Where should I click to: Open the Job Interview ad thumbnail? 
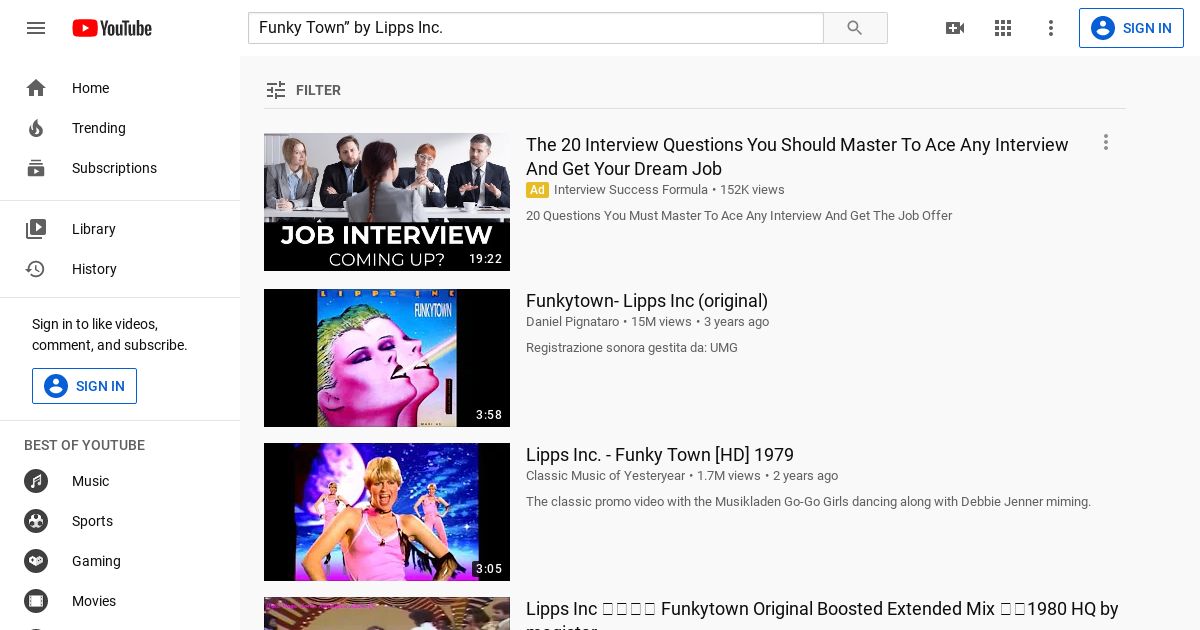pos(387,202)
